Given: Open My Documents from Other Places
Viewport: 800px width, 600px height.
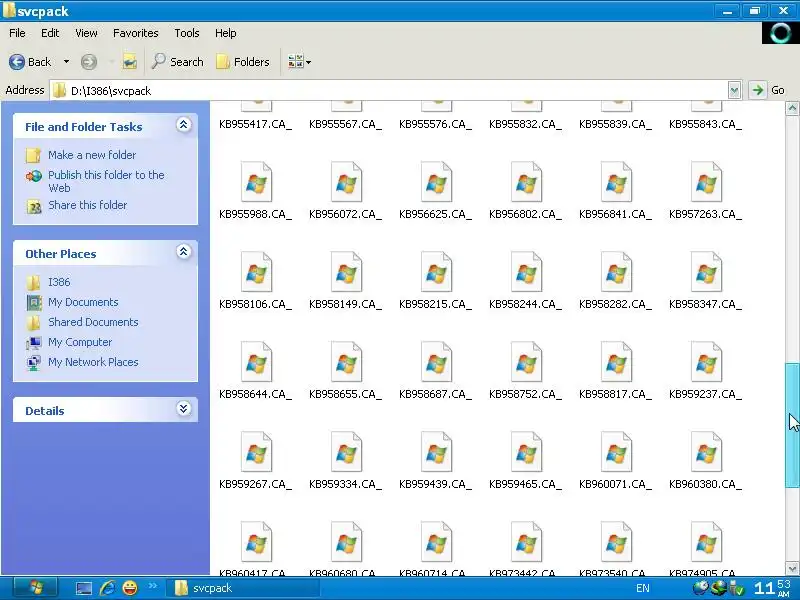Looking at the screenshot, I should click(83, 302).
